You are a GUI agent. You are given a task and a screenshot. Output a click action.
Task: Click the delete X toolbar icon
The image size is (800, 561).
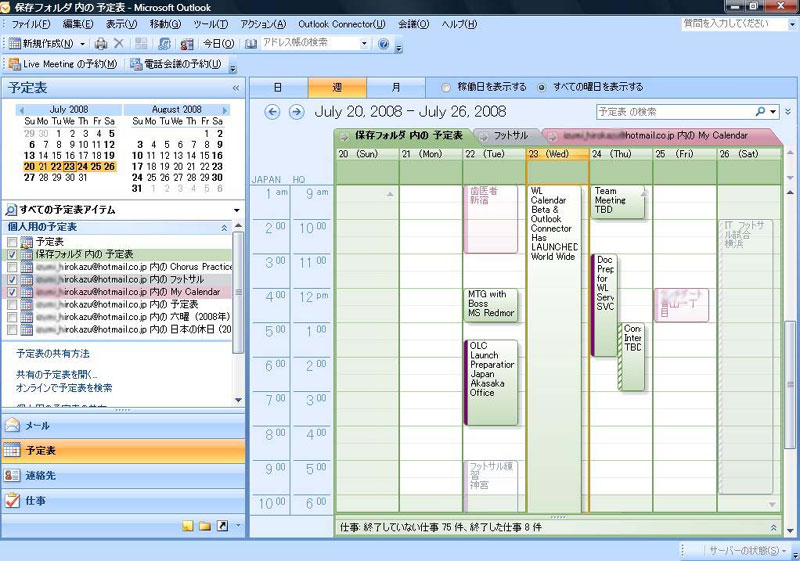point(118,43)
